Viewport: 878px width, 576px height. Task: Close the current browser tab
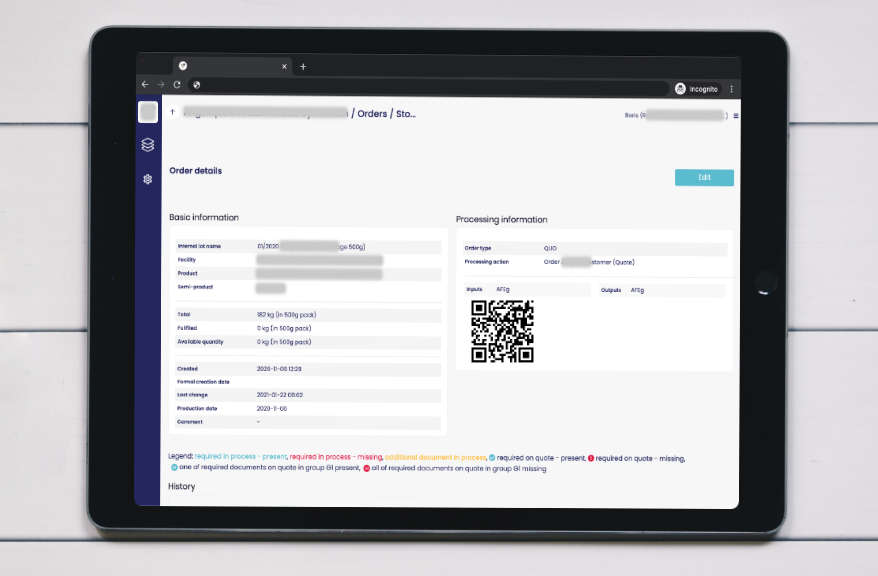click(284, 67)
